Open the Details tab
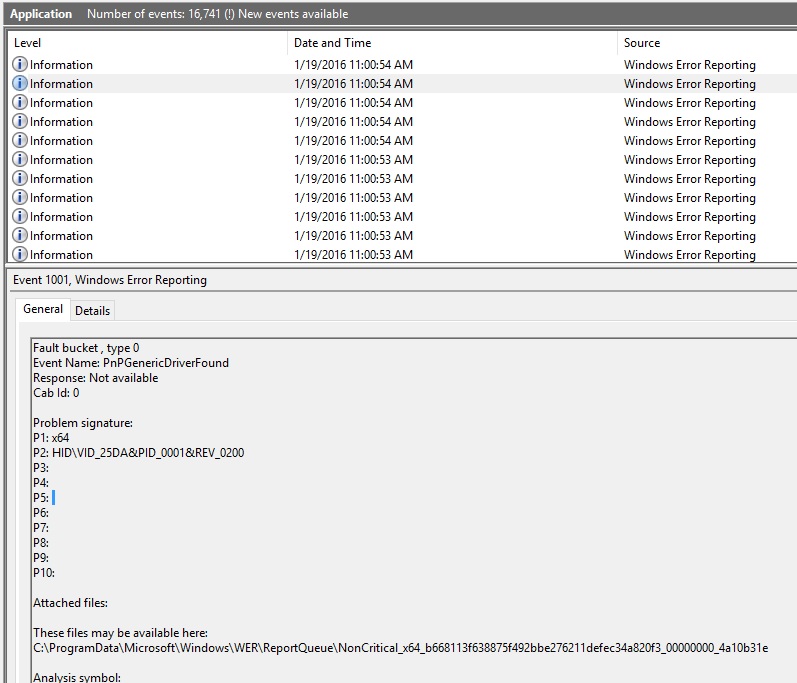Screen dimensions: 797x683 tap(92, 311)
